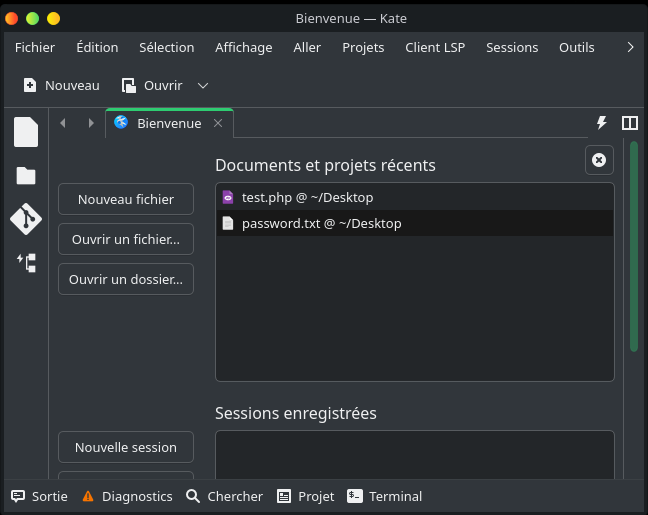
Task: Go to next tab arrow
Action: (91, 123)
